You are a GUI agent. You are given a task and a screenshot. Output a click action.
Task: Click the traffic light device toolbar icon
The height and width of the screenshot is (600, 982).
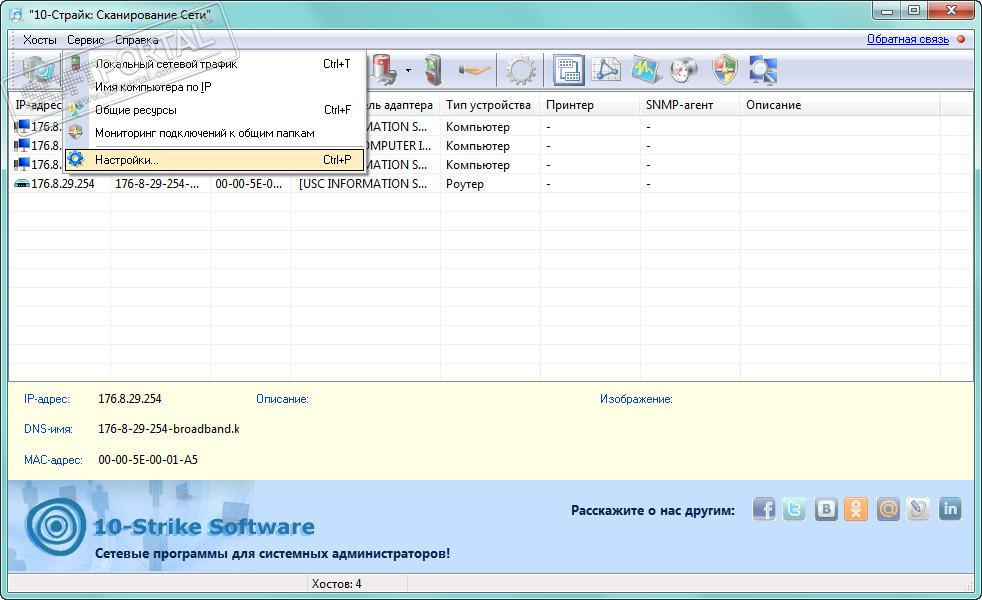(x=433, y=70)
